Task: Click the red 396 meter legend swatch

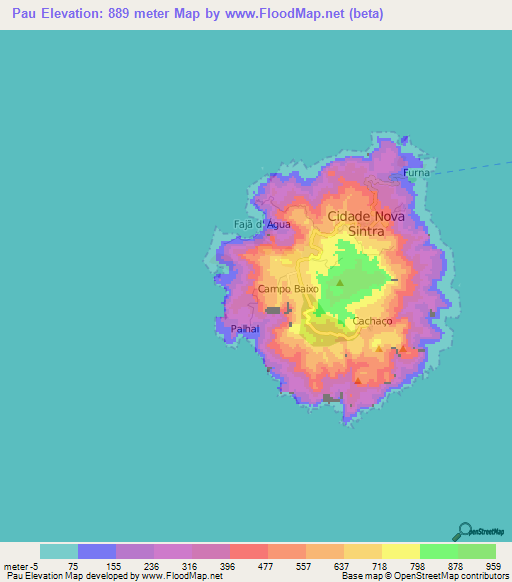Action: pos(249,552)
